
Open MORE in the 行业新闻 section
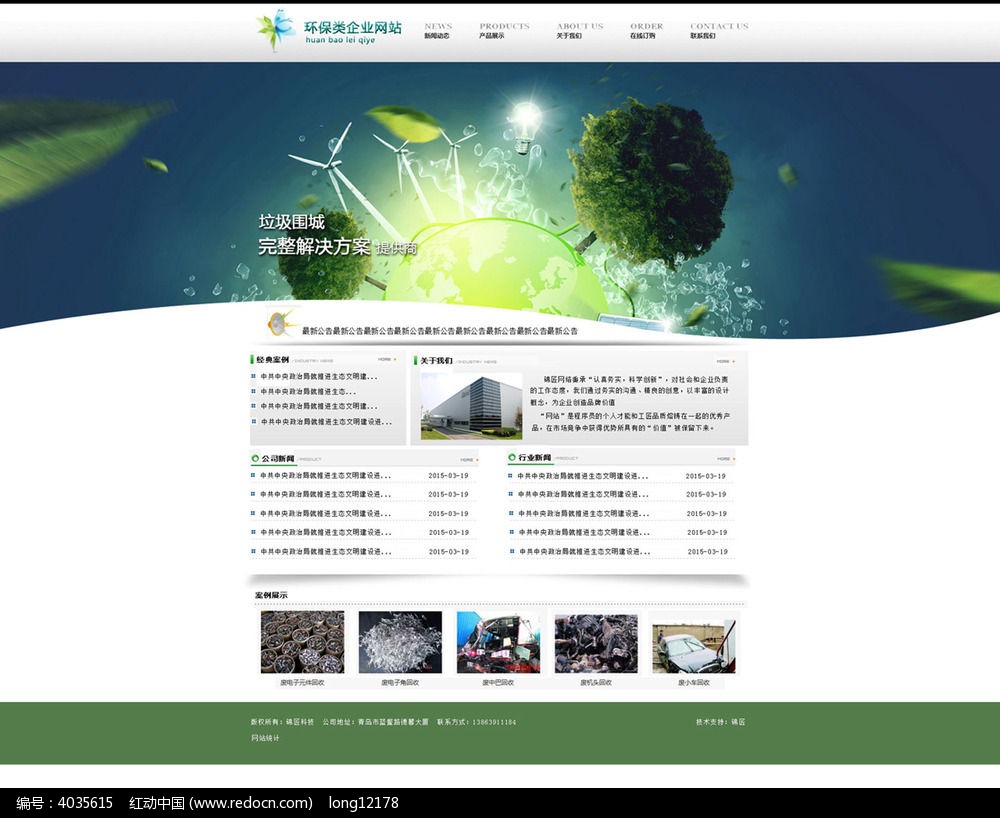click(x=725, y=459)
